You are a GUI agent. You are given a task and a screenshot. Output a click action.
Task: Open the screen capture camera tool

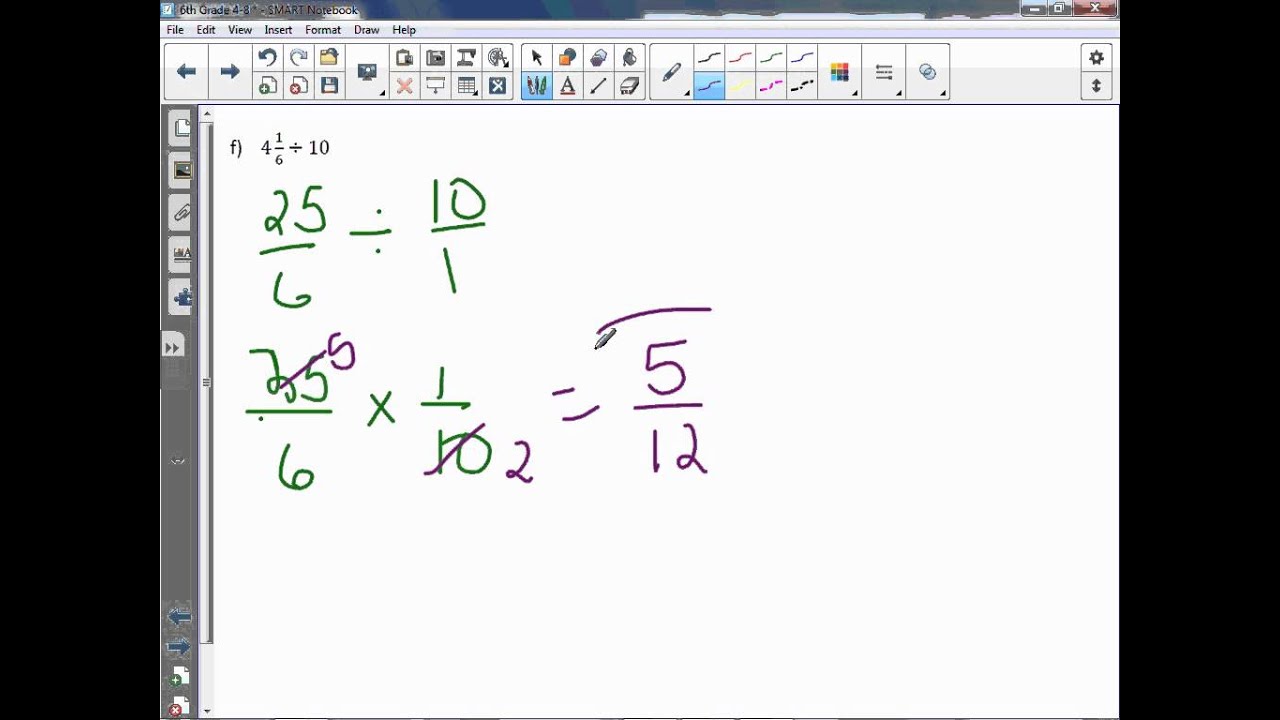pyautogui.click(x=436, y=58)
